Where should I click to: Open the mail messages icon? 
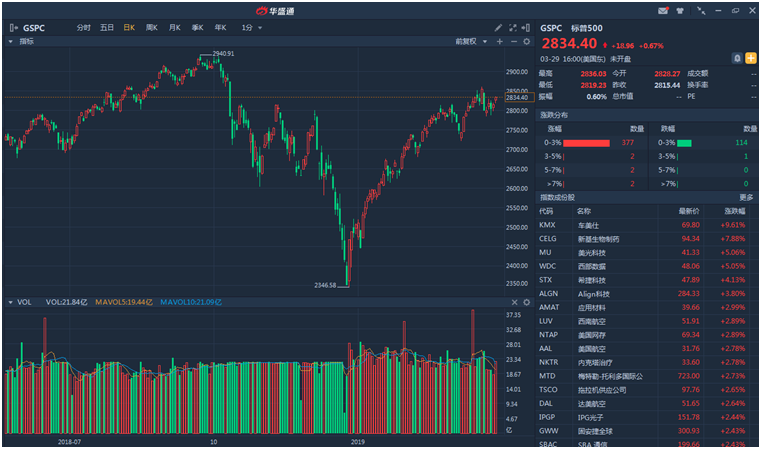663,11
